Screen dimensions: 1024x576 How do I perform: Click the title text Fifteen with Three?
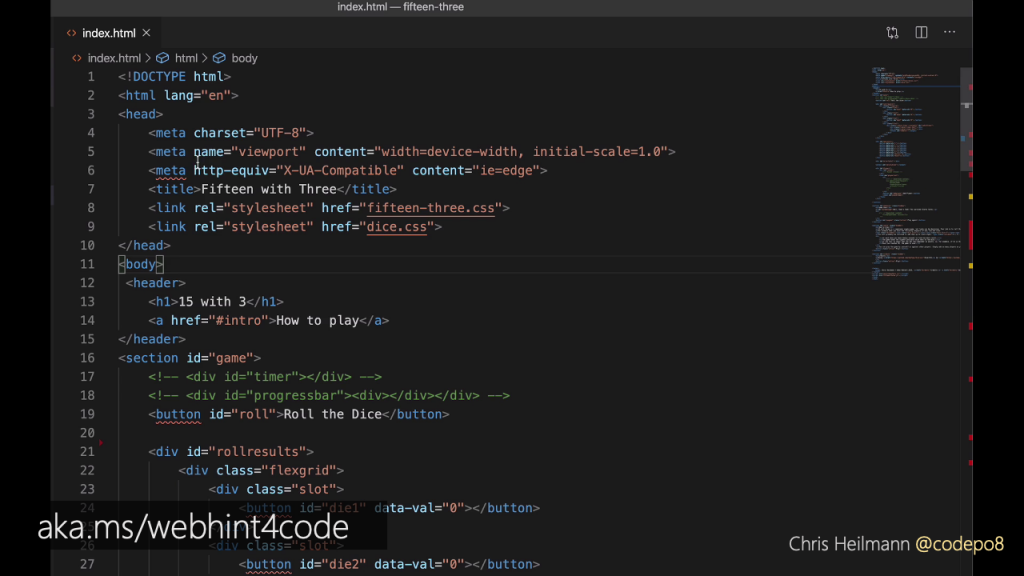pyautogui.click(x=268, y=189)
